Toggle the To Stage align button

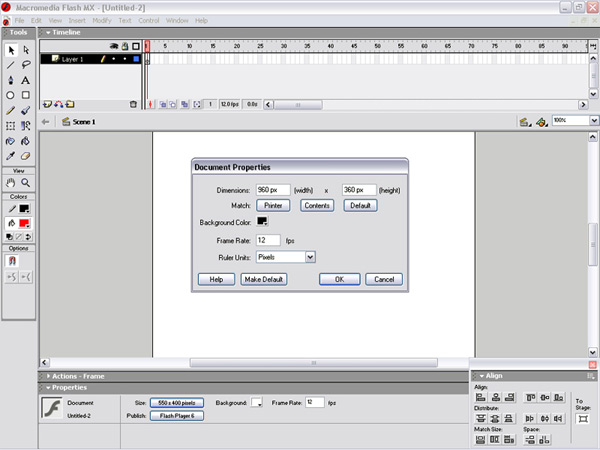(583, 418)
